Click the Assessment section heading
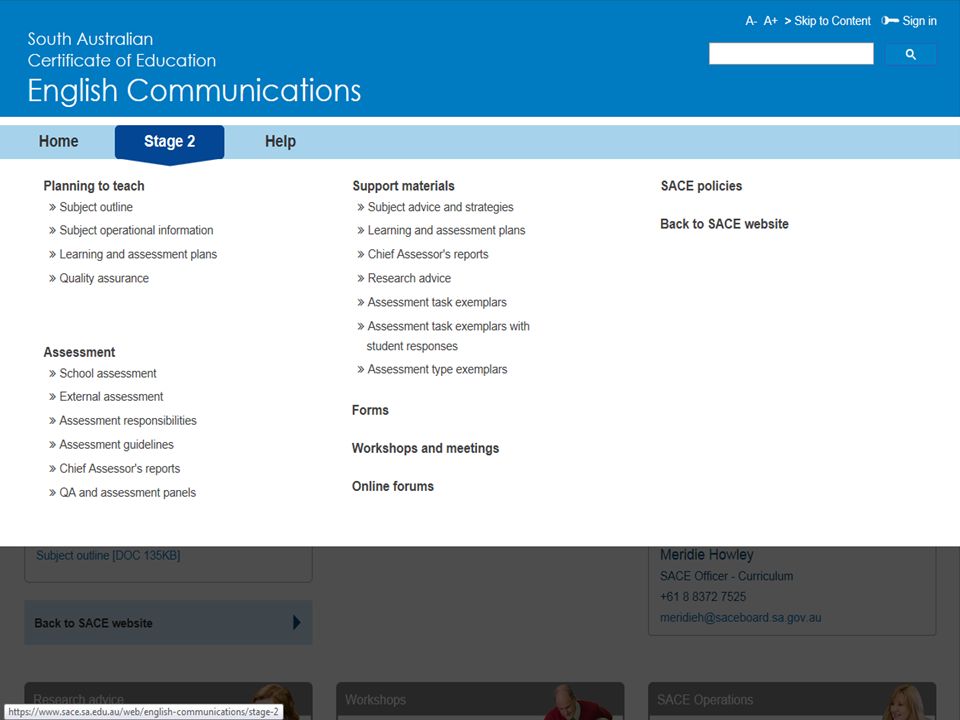 point(79,352)
